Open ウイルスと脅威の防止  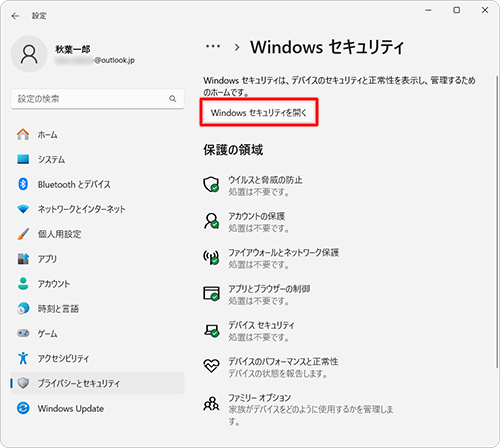265,180
